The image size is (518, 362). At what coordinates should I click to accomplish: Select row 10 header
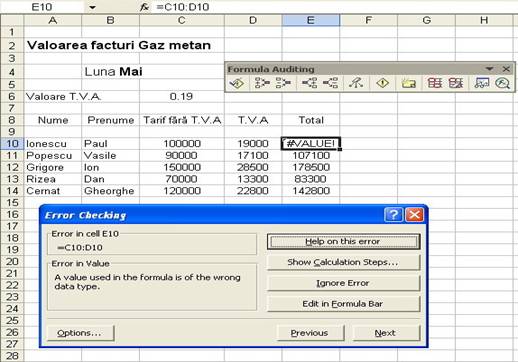pos(12,144)
